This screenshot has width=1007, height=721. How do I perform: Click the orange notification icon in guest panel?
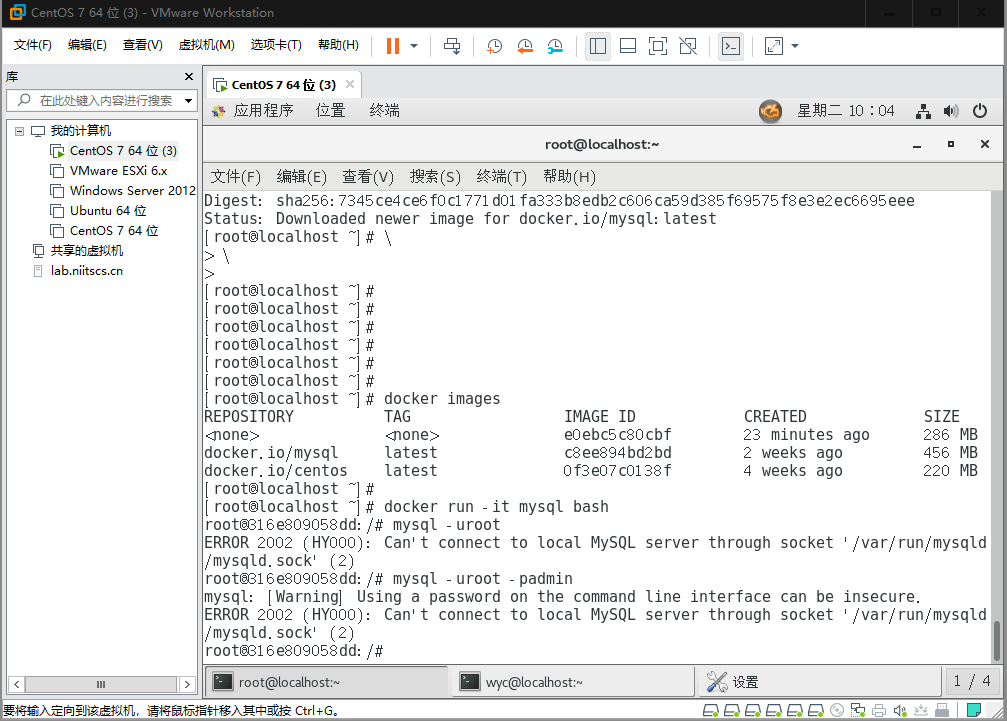770,111
